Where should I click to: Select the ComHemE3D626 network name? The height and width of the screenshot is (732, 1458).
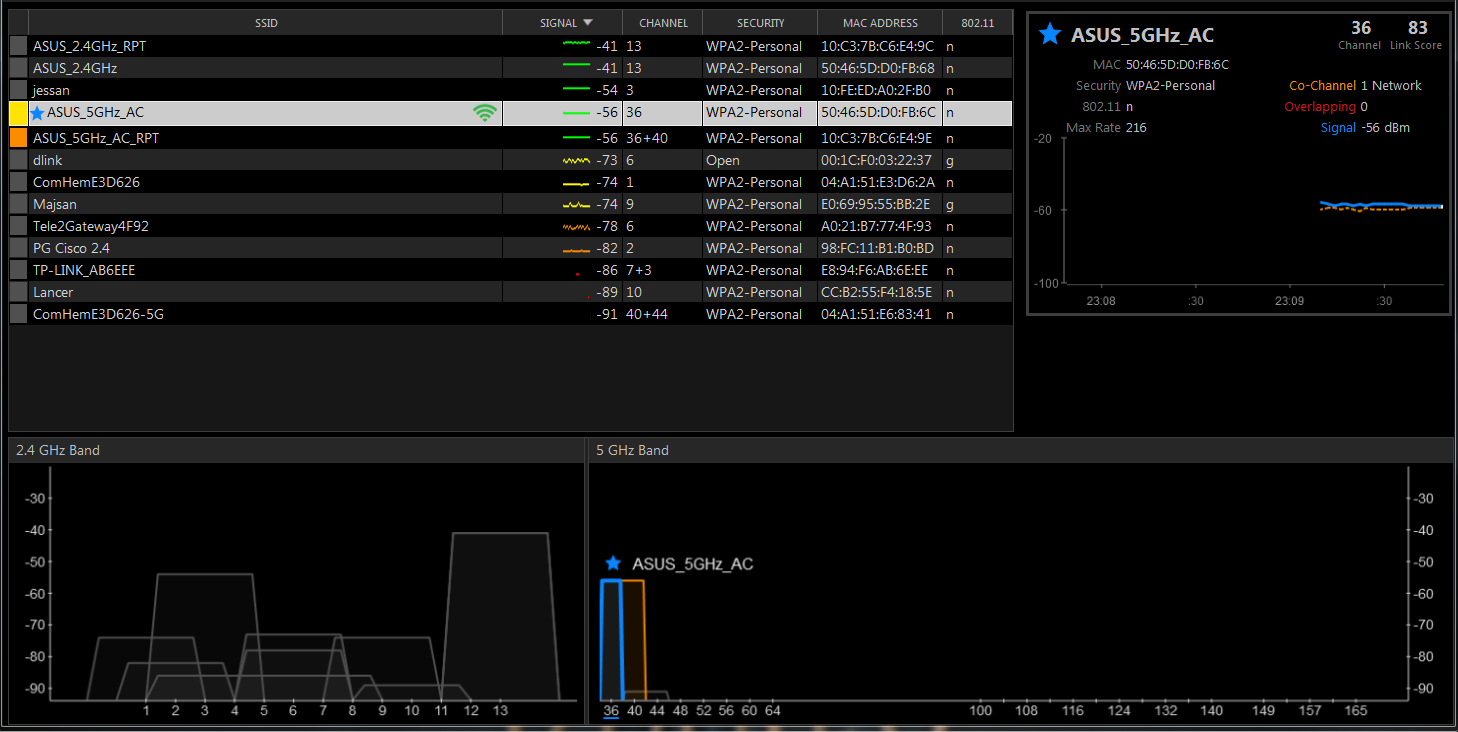[x=86, y=182]
